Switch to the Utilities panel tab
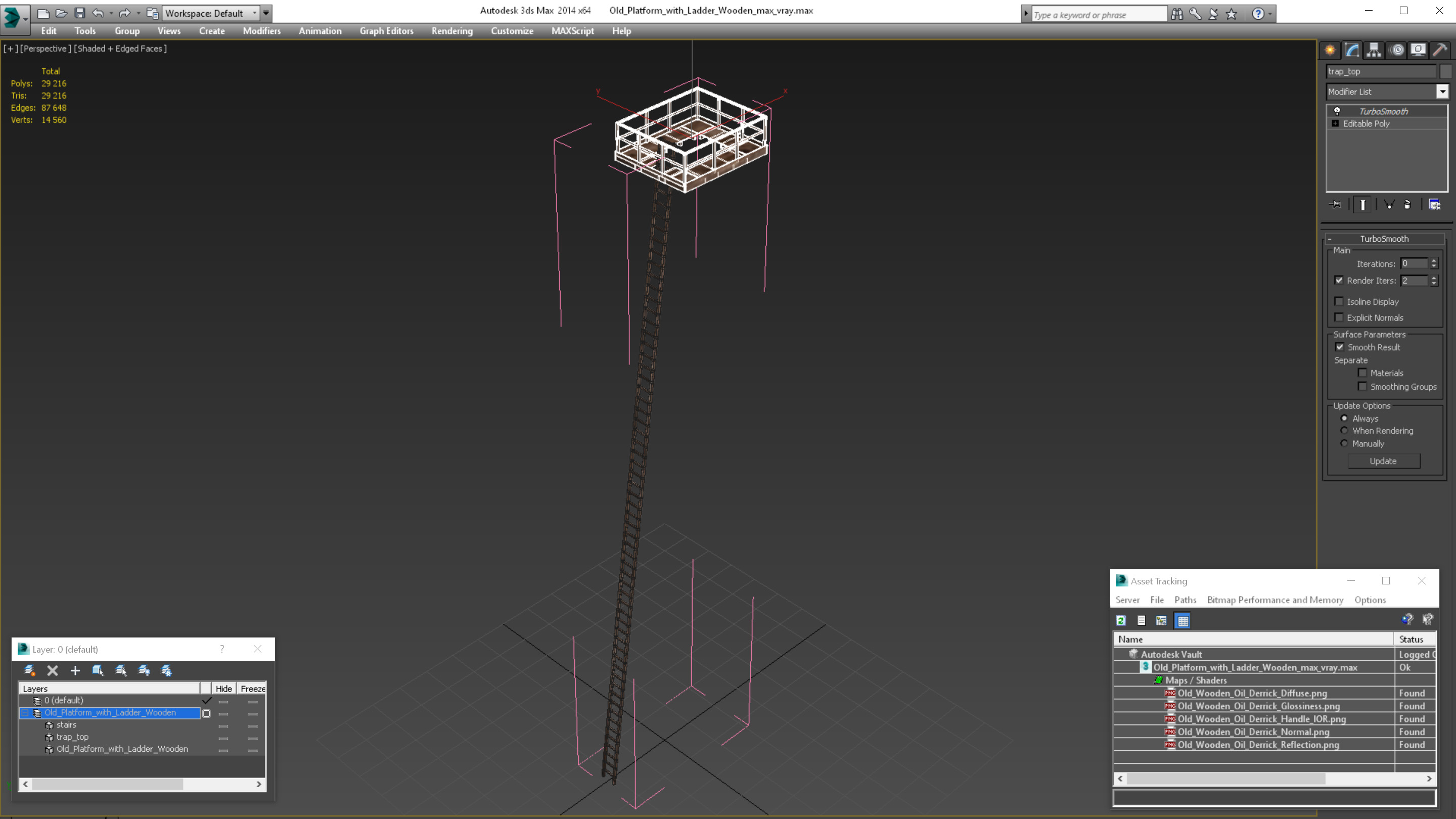This screenshot has width=1456, height=819. click(x=1440, y=51)
